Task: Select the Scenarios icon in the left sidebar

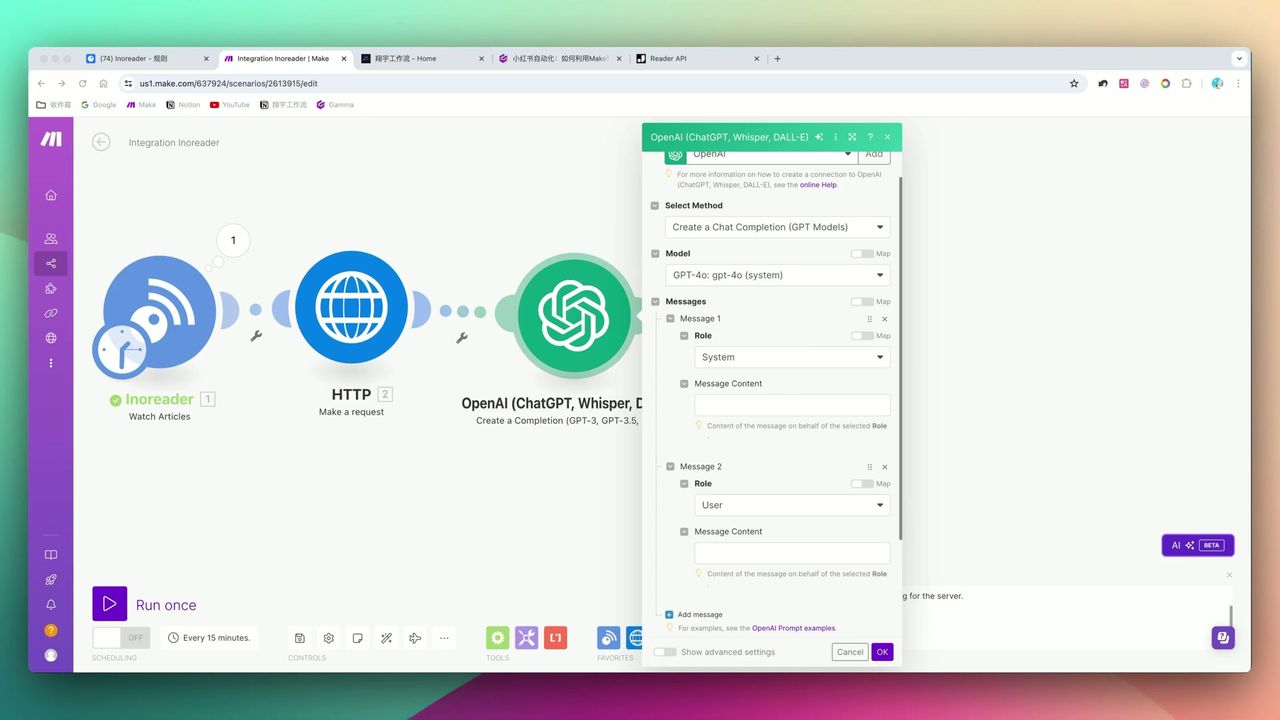Action: (x=51, y=263)
